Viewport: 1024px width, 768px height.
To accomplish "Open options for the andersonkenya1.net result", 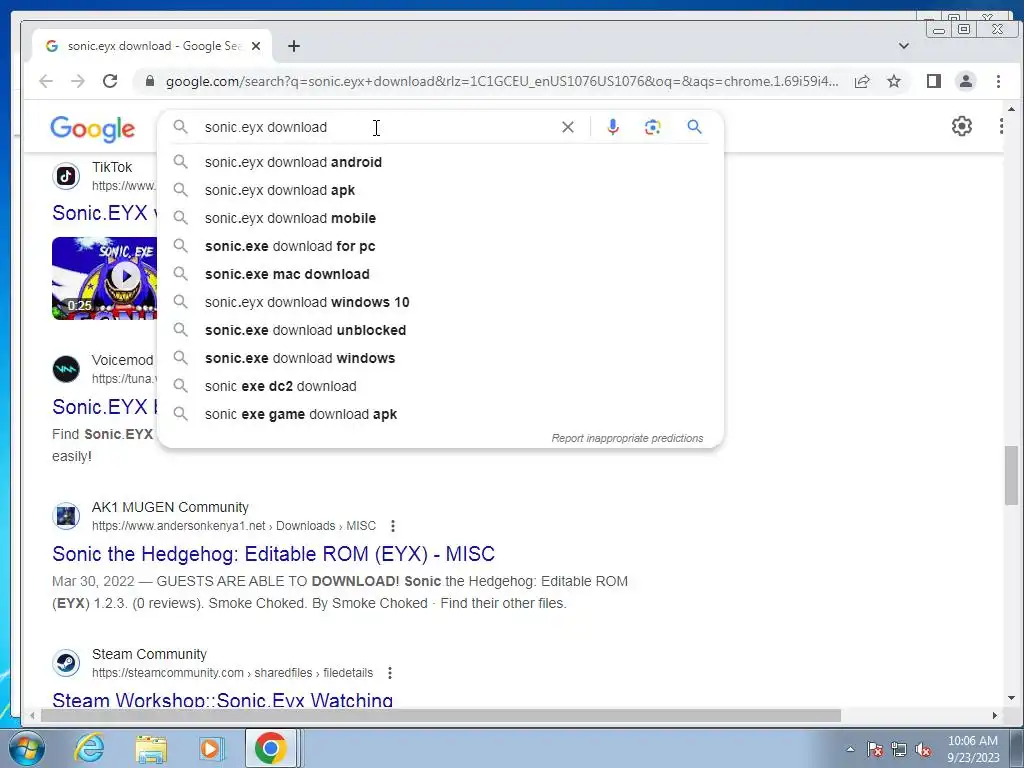I will [x=392, y=526].
